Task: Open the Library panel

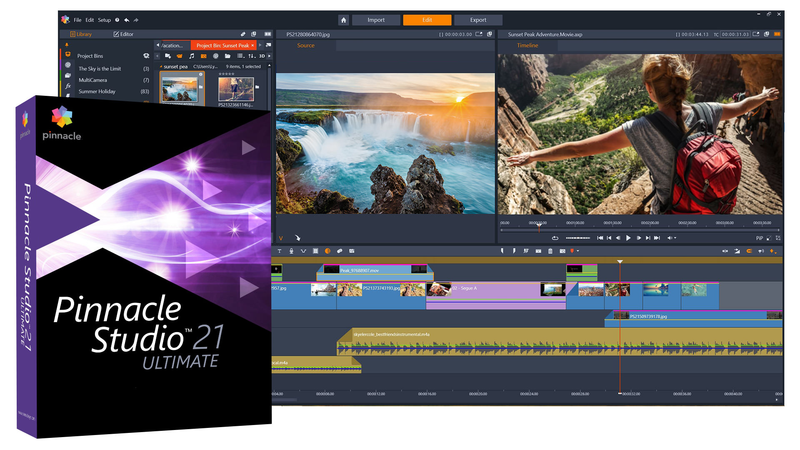Action: coord(81,34)
